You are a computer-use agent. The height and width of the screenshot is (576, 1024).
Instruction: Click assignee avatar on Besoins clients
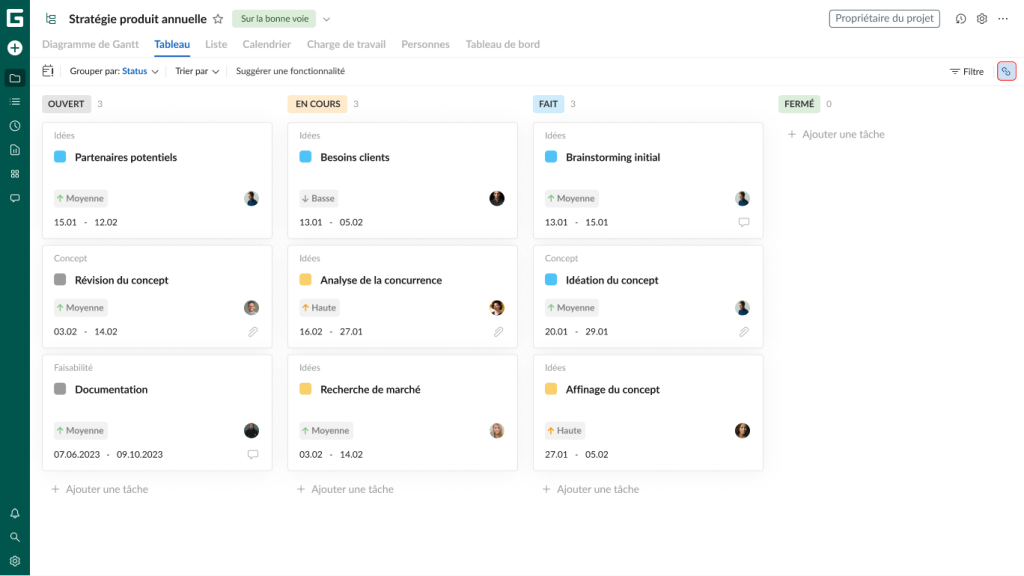[497, 199]
